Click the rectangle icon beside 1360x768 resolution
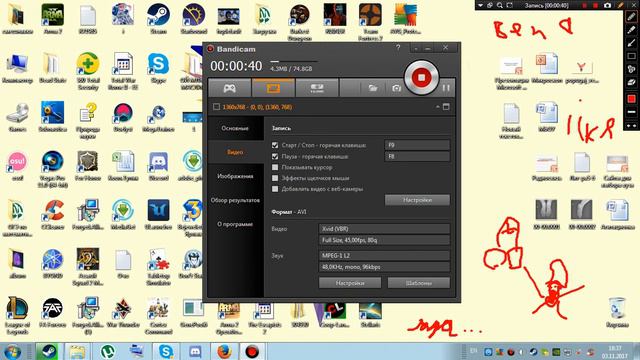 (x=216, y=107)
